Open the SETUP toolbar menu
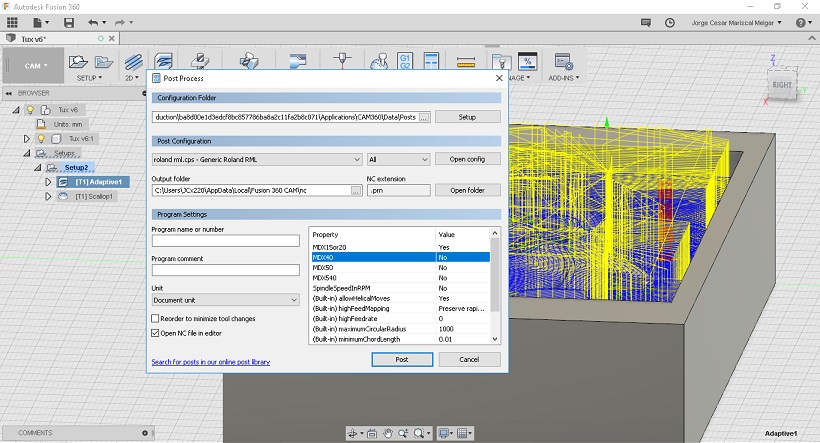The image size is (820, 443). pyautogui.click(x=90, y=78)
